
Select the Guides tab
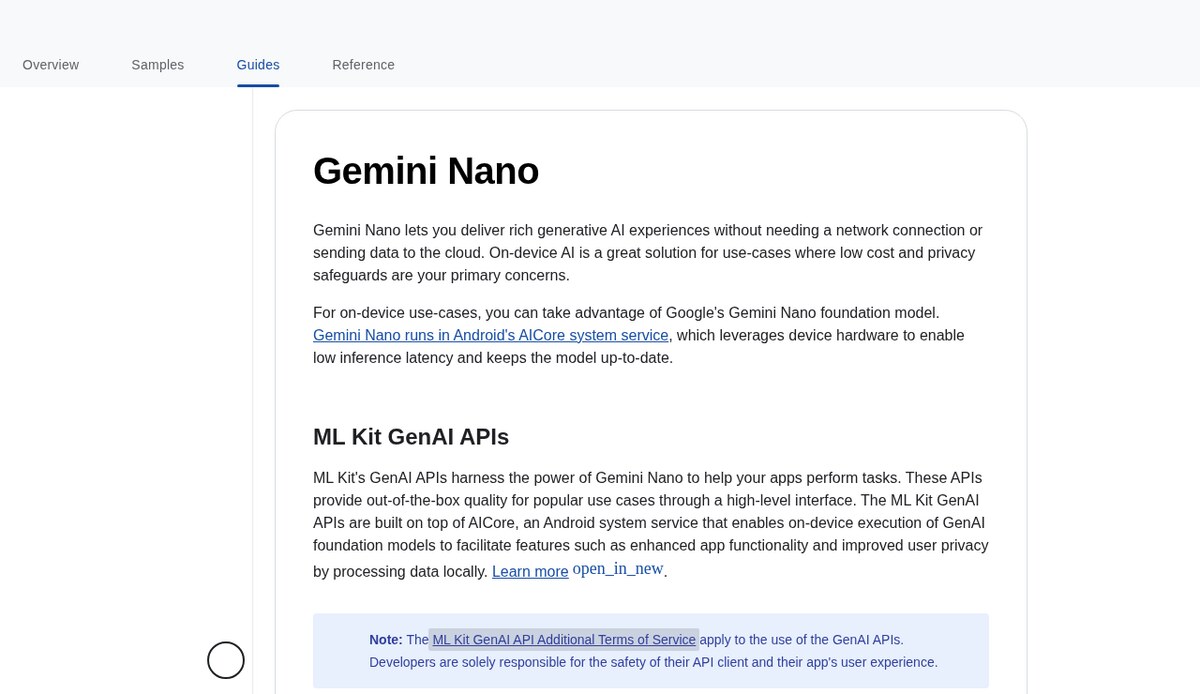[x=258, y=65]
